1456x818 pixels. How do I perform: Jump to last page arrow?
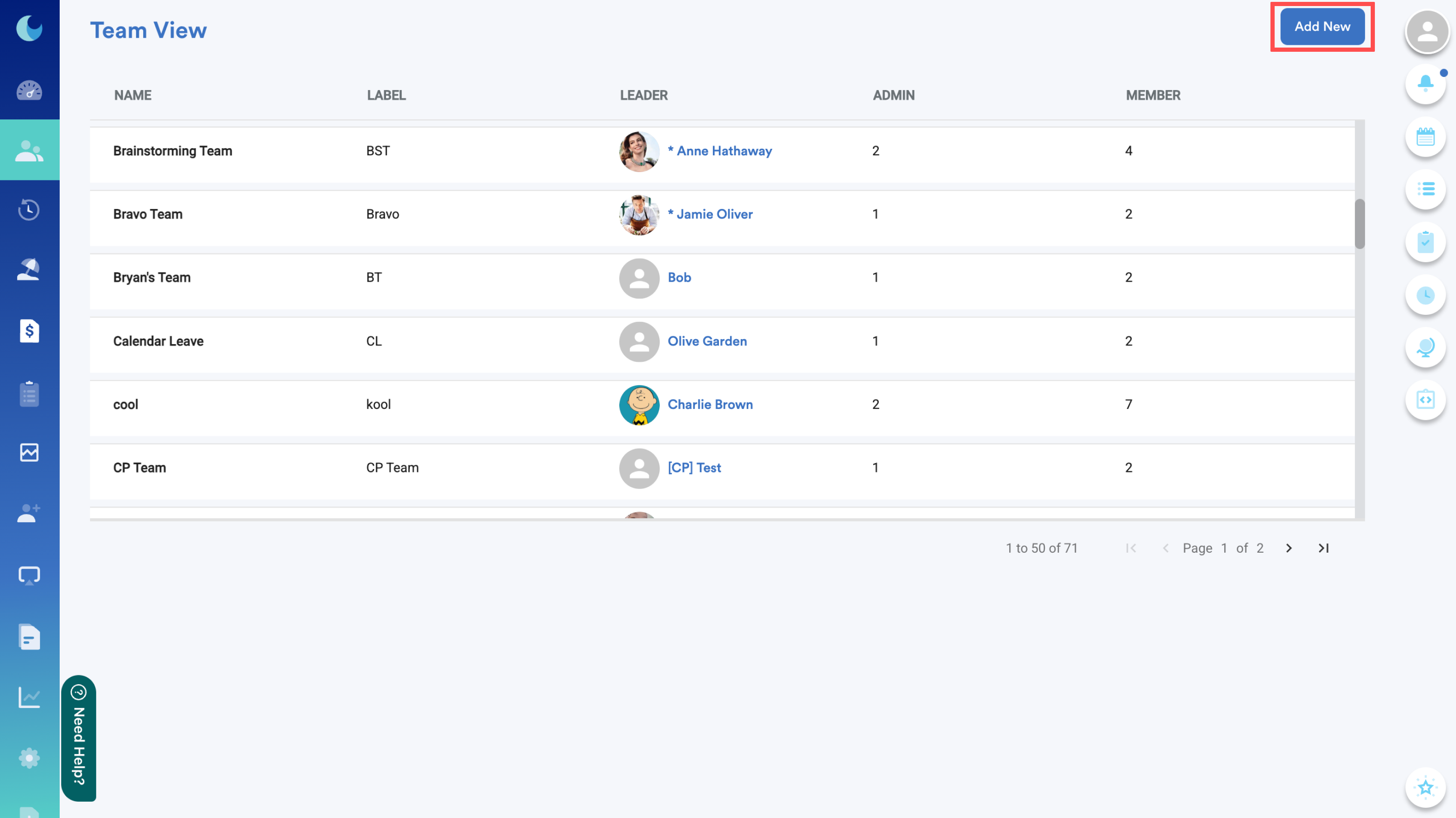pos(1323,548)
